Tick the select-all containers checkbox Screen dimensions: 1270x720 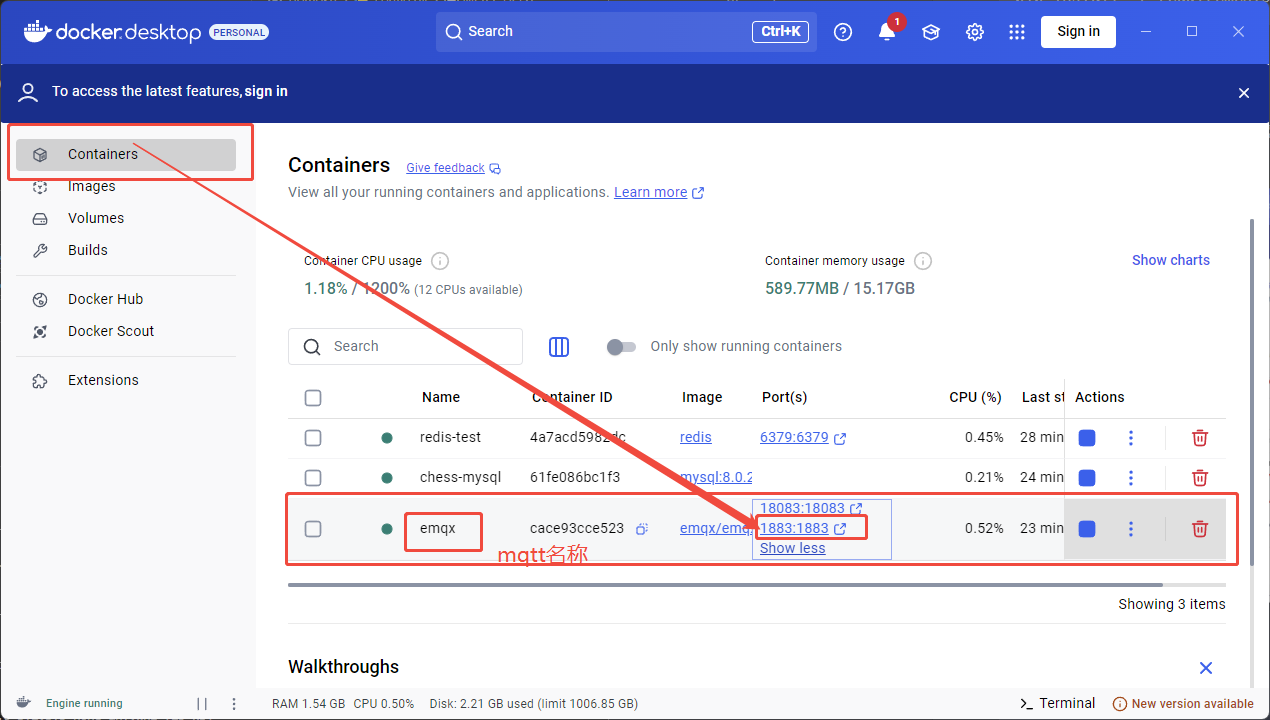(x=313, y=398)
